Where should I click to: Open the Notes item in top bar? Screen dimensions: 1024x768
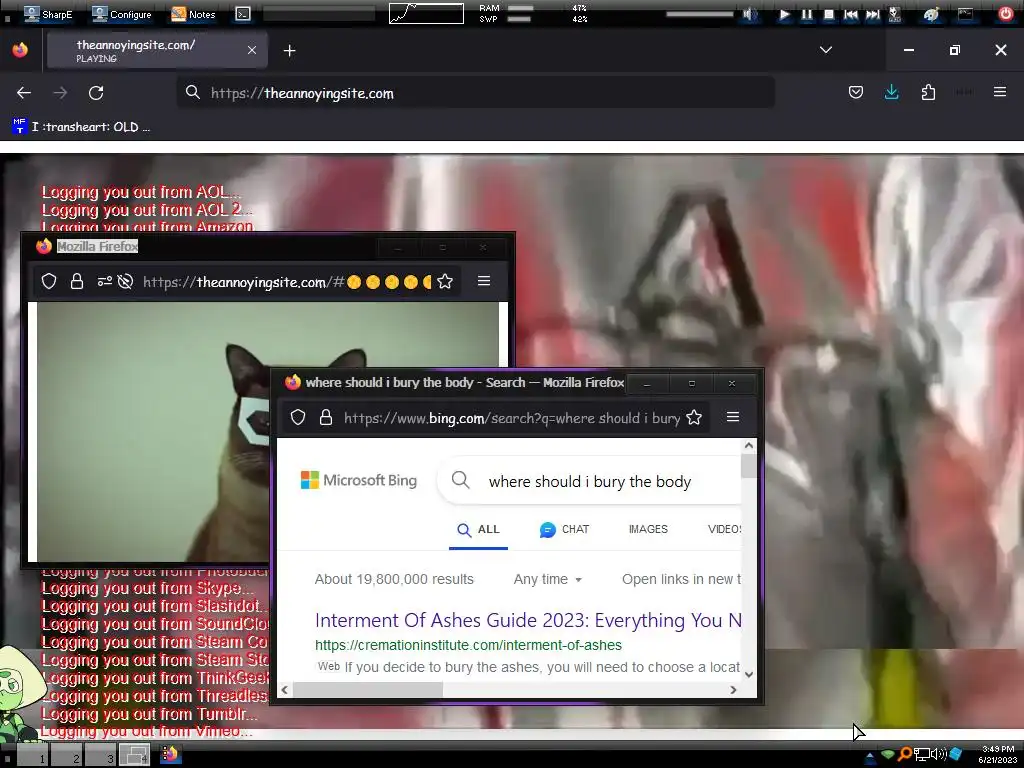(x=193, y=14)
